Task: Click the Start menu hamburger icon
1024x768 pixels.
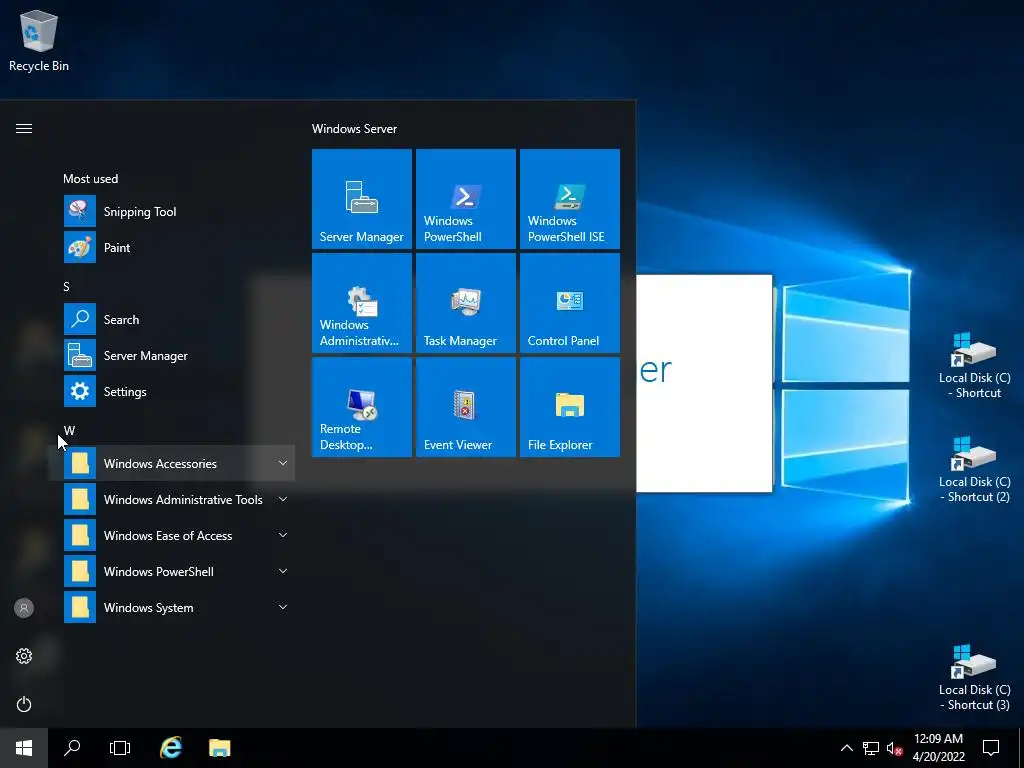Action: (x=24, y=129)
